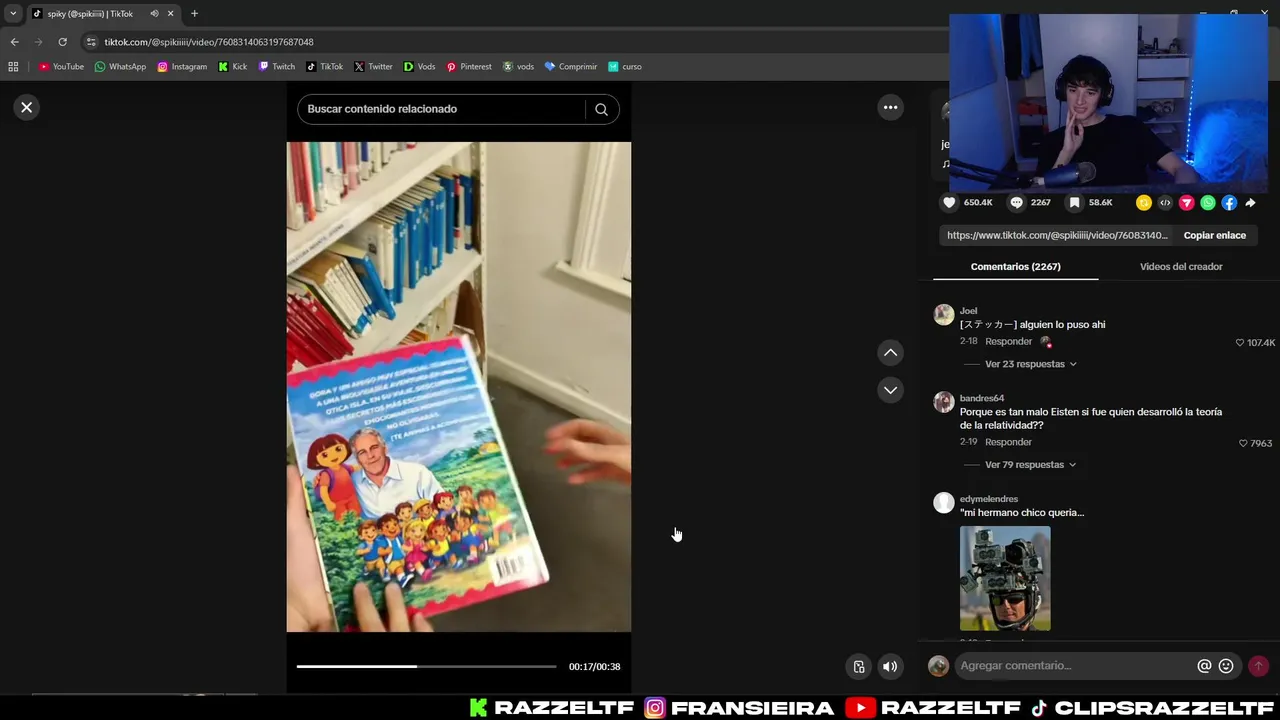Save video with the bookmark icon
Image resolution: width=1280 pixels, height=720 pixels.
[x=1074, y=202]
